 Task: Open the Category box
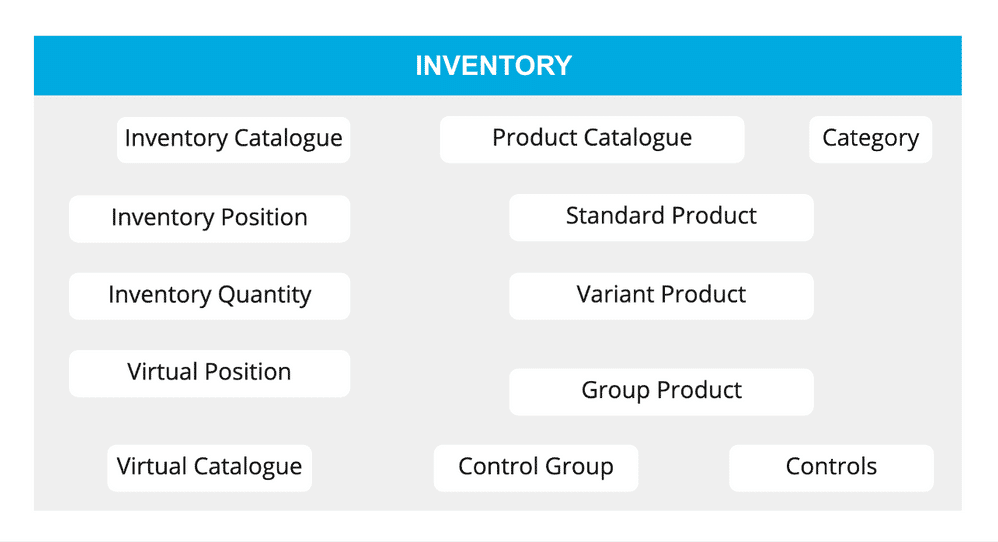coord(870,139)
